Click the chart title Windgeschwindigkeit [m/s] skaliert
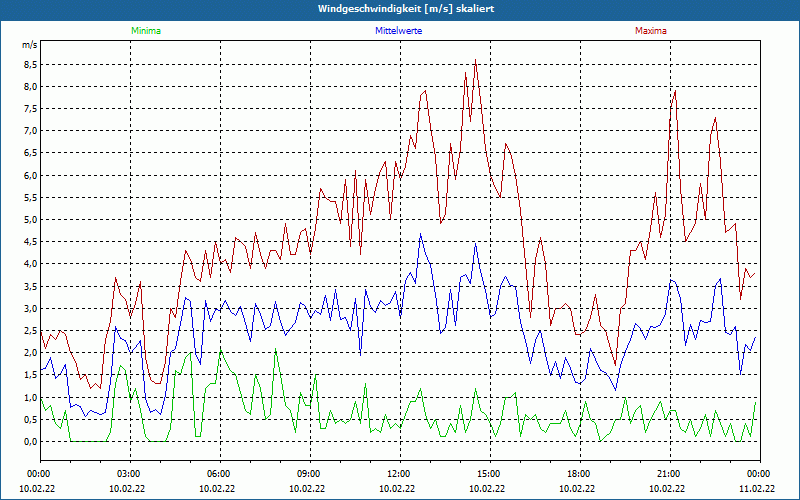This screenshot has height=500, width=800. click(406, 9)
